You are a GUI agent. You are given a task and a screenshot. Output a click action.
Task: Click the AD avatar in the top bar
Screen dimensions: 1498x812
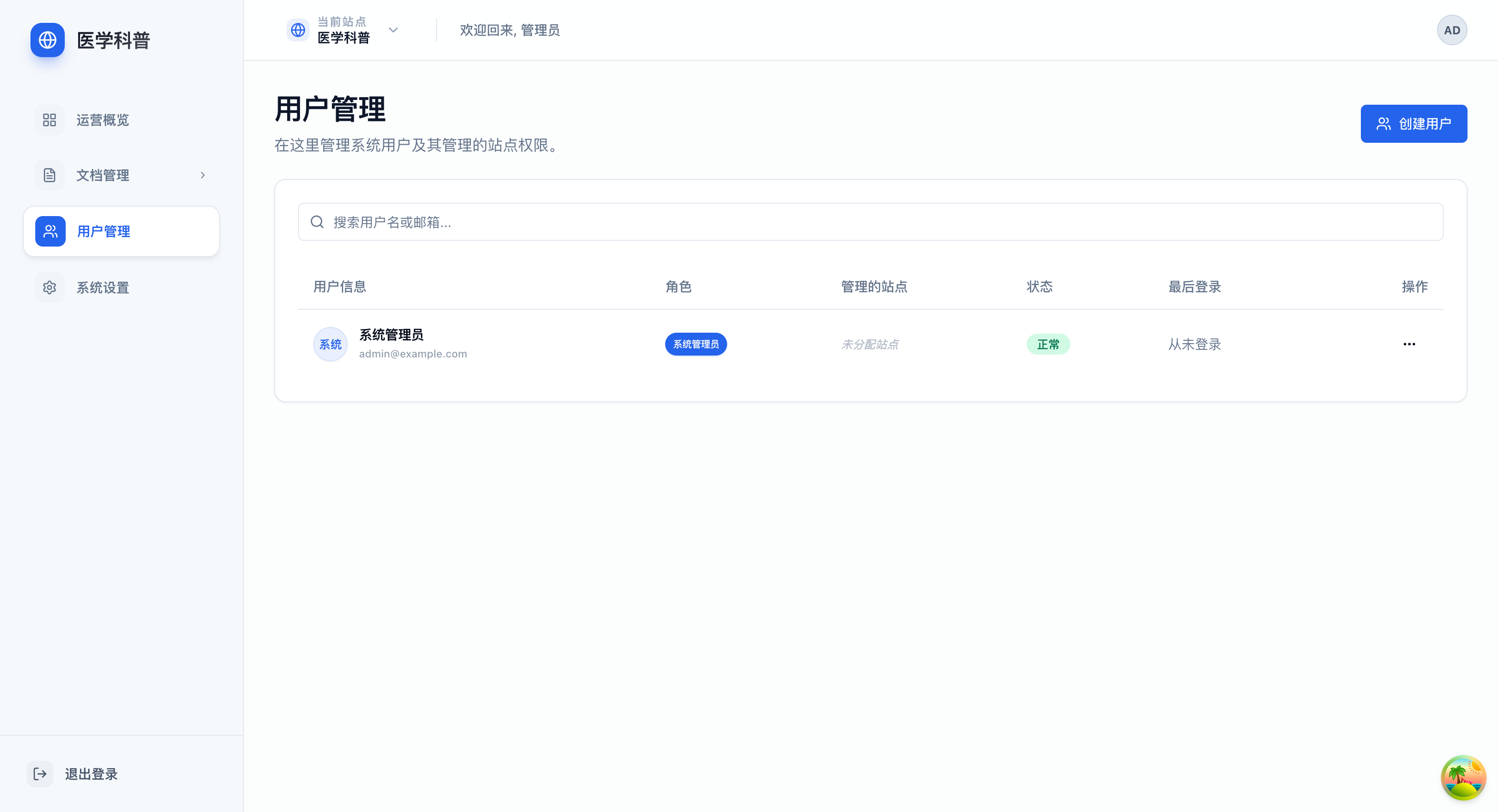1451,30
